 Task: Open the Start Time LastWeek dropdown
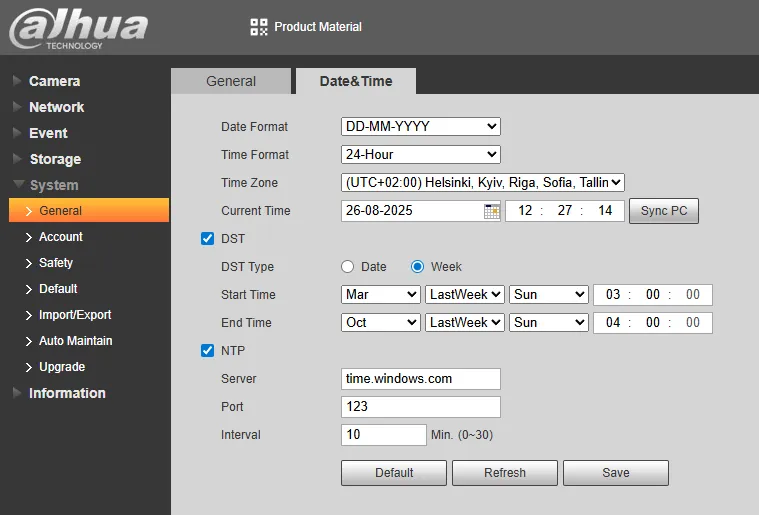coord(465,294)
